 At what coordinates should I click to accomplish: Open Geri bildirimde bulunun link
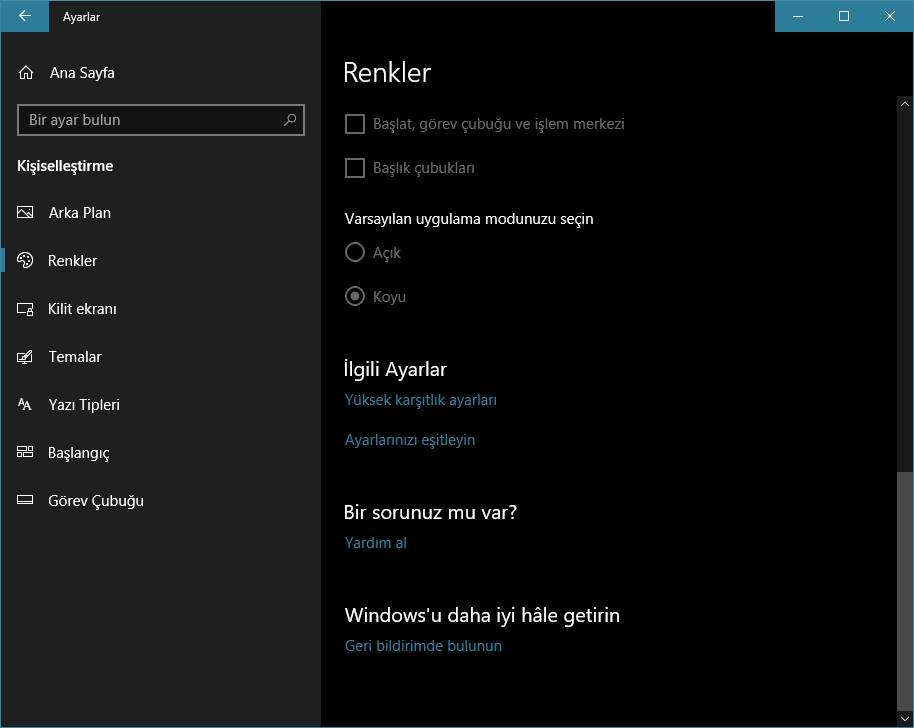click(423, 646)
